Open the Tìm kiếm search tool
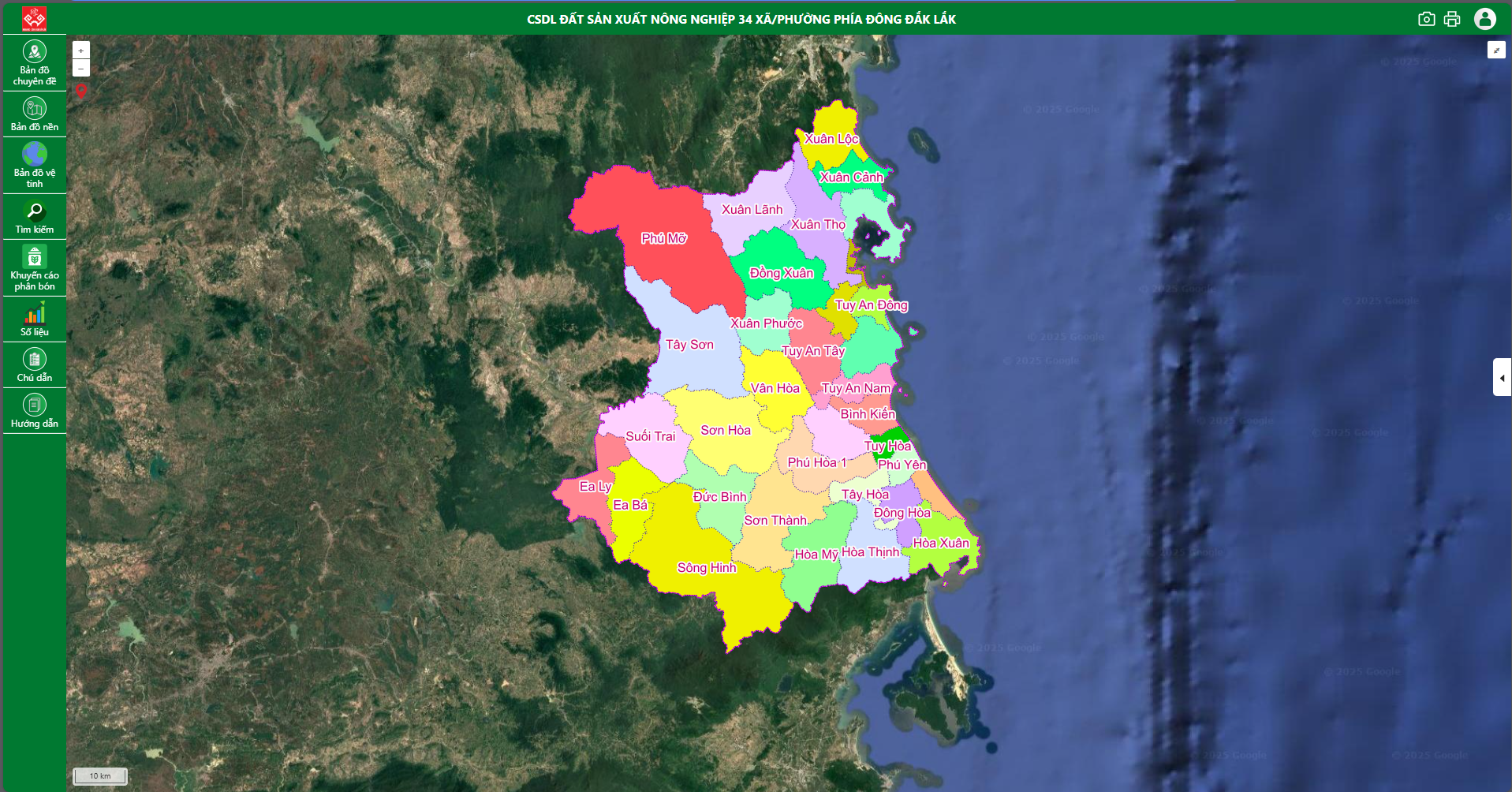 (34, 217)
